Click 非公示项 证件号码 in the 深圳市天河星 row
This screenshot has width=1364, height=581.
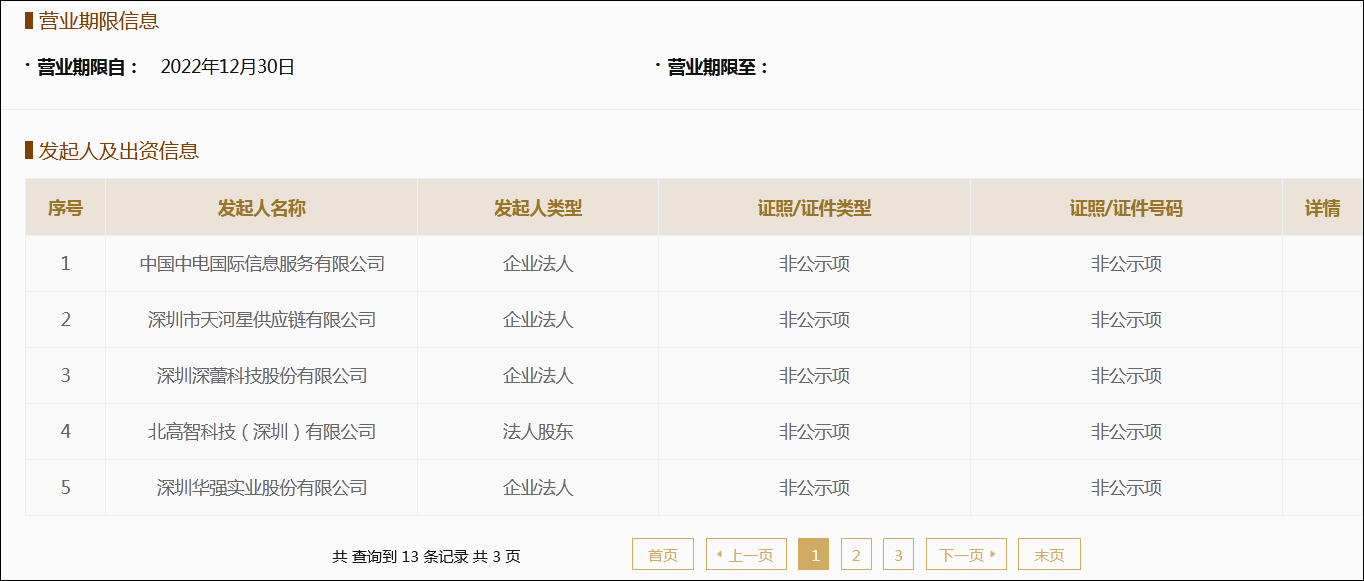point(1126,320)
